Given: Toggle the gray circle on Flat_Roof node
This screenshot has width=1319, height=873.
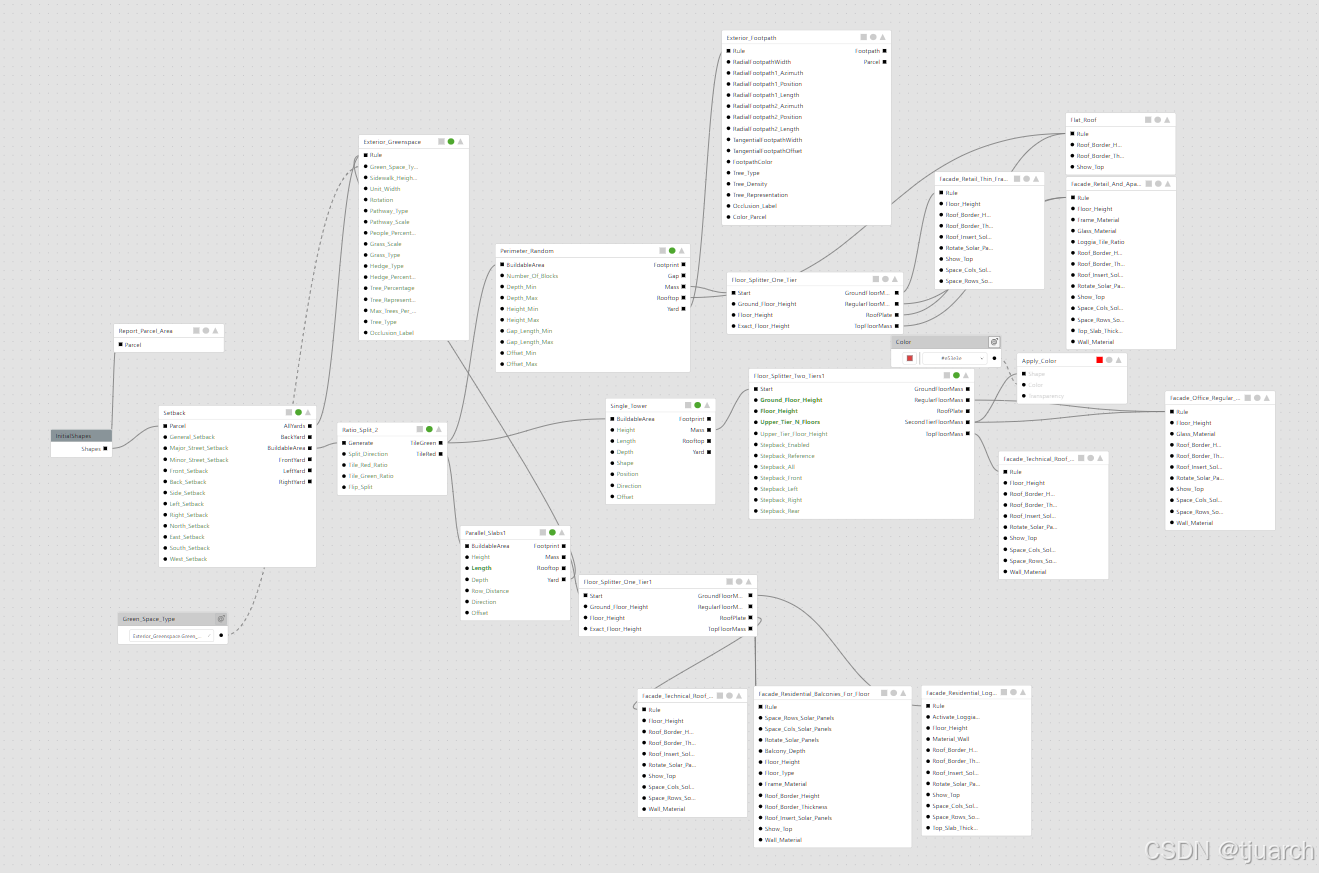Looking at the screenshot, I should [1158, 119].
